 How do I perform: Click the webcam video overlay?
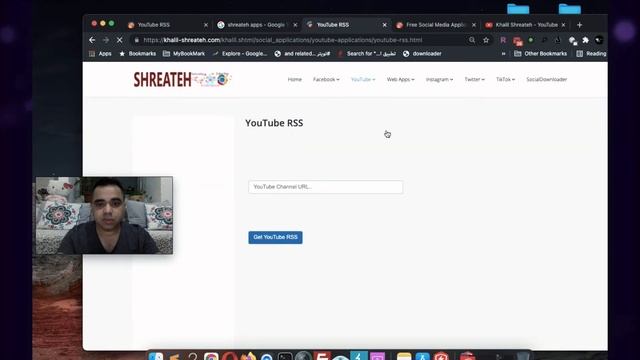pyautogui.click(x=104, y=216)
